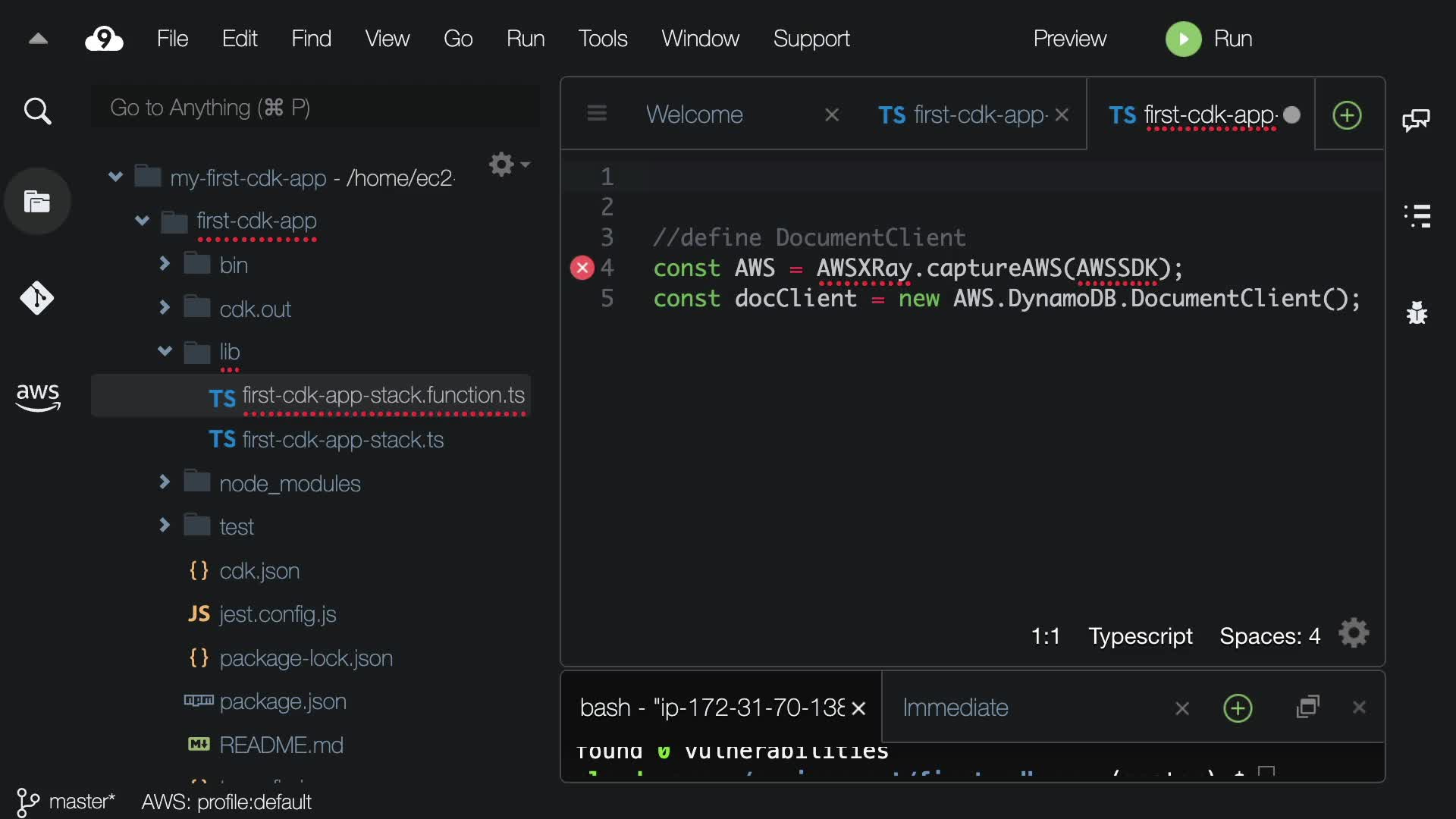Open the Debugger bug icon
This screenshot has height=819, width=1456.
(1417, 312)
